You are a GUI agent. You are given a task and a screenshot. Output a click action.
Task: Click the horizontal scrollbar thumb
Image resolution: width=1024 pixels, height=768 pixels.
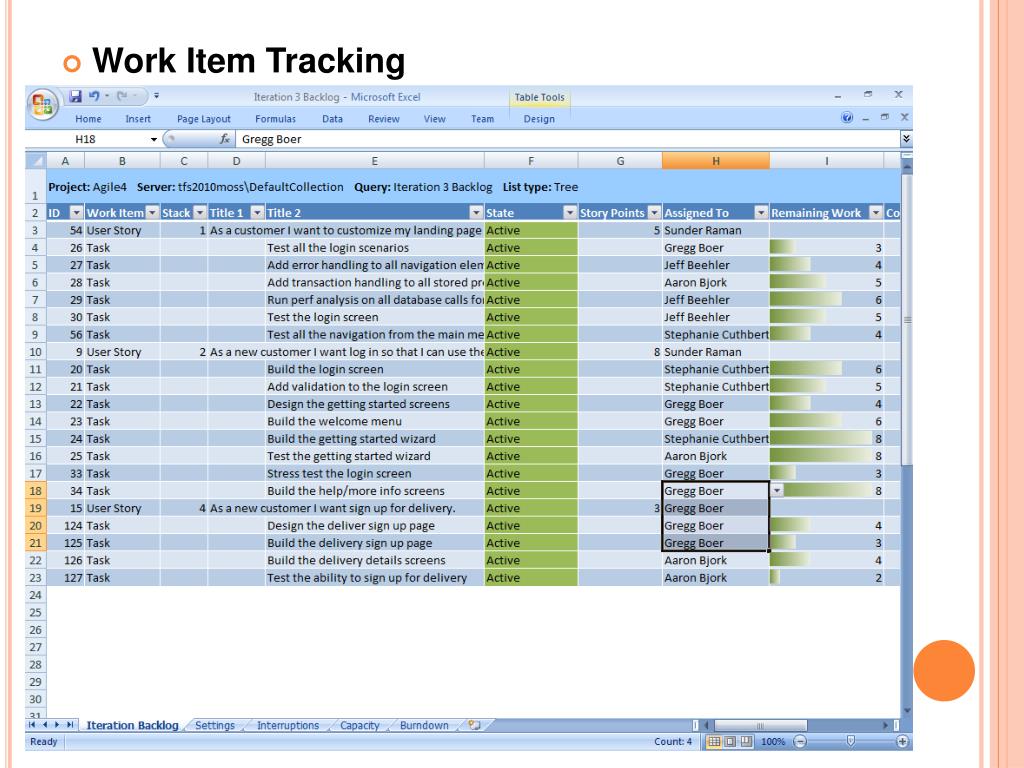click(760, 725)
